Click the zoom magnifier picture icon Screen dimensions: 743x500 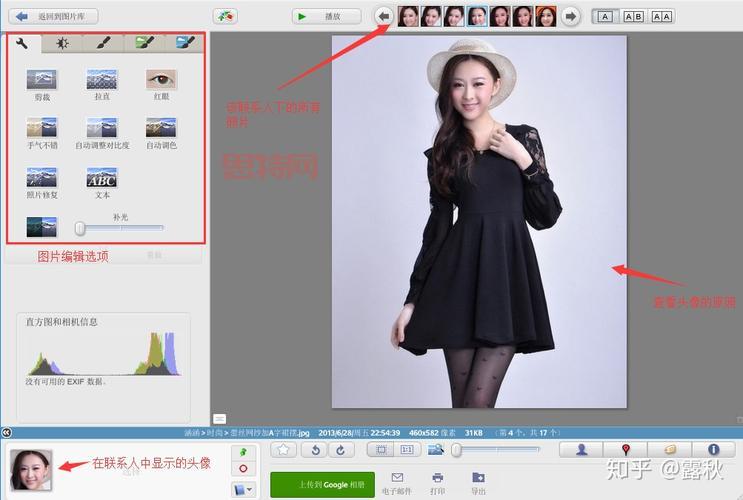[x=436, y=449]
